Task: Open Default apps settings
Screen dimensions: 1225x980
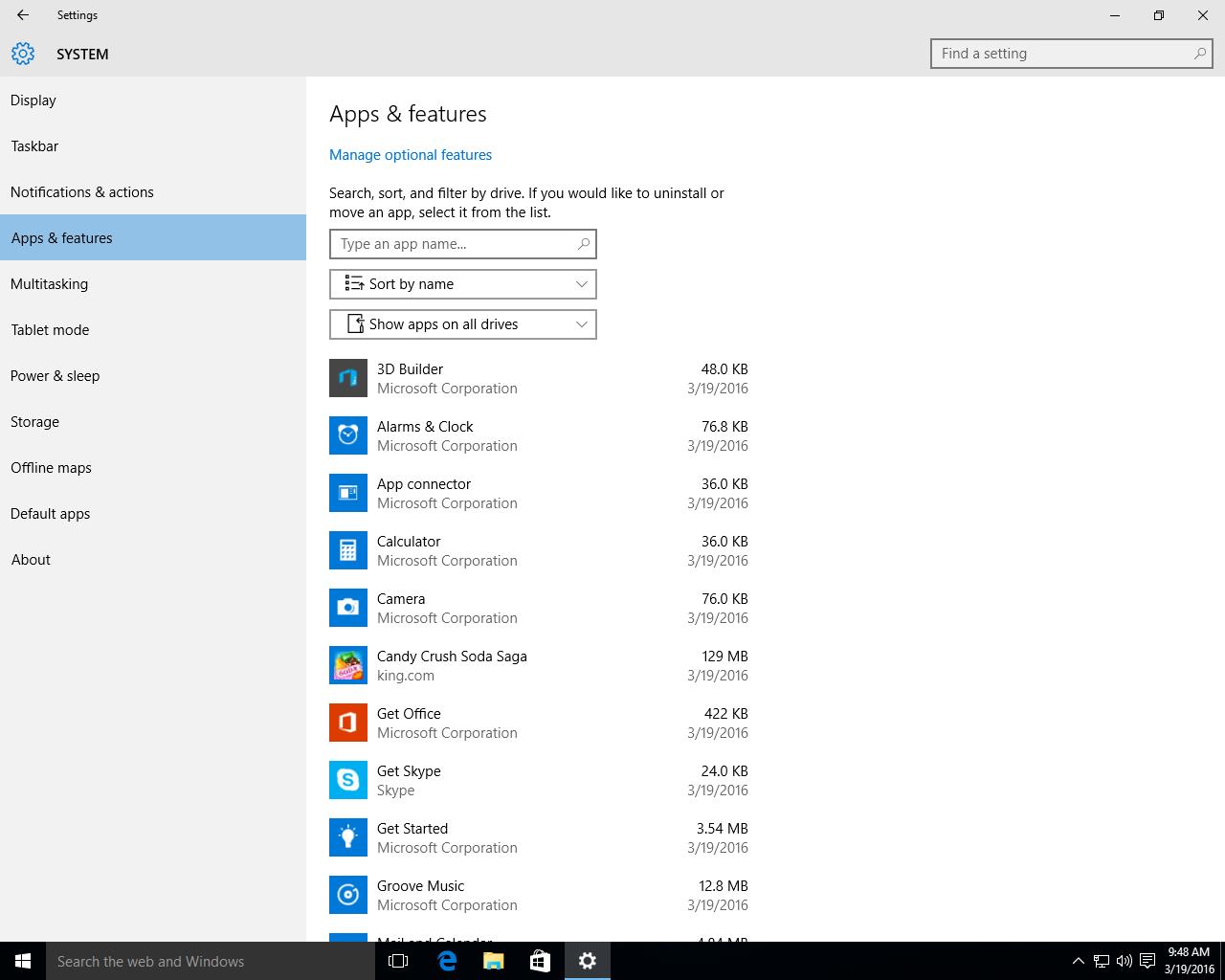Action: 153,513
